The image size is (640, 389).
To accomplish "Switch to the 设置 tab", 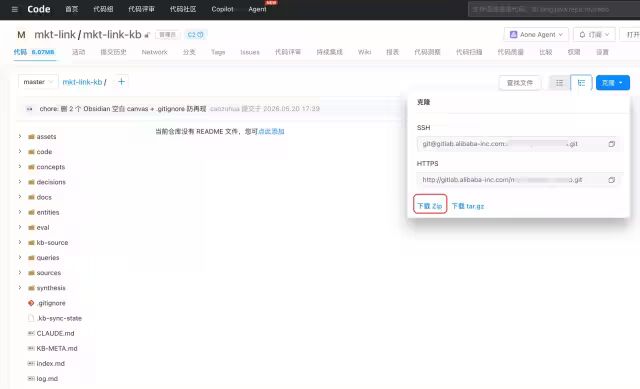I will point(602,52).
